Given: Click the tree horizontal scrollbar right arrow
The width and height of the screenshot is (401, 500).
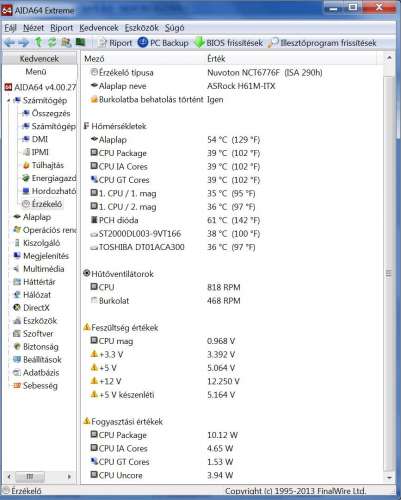Looking at the screenshot, I should click(x=69, y=477).
